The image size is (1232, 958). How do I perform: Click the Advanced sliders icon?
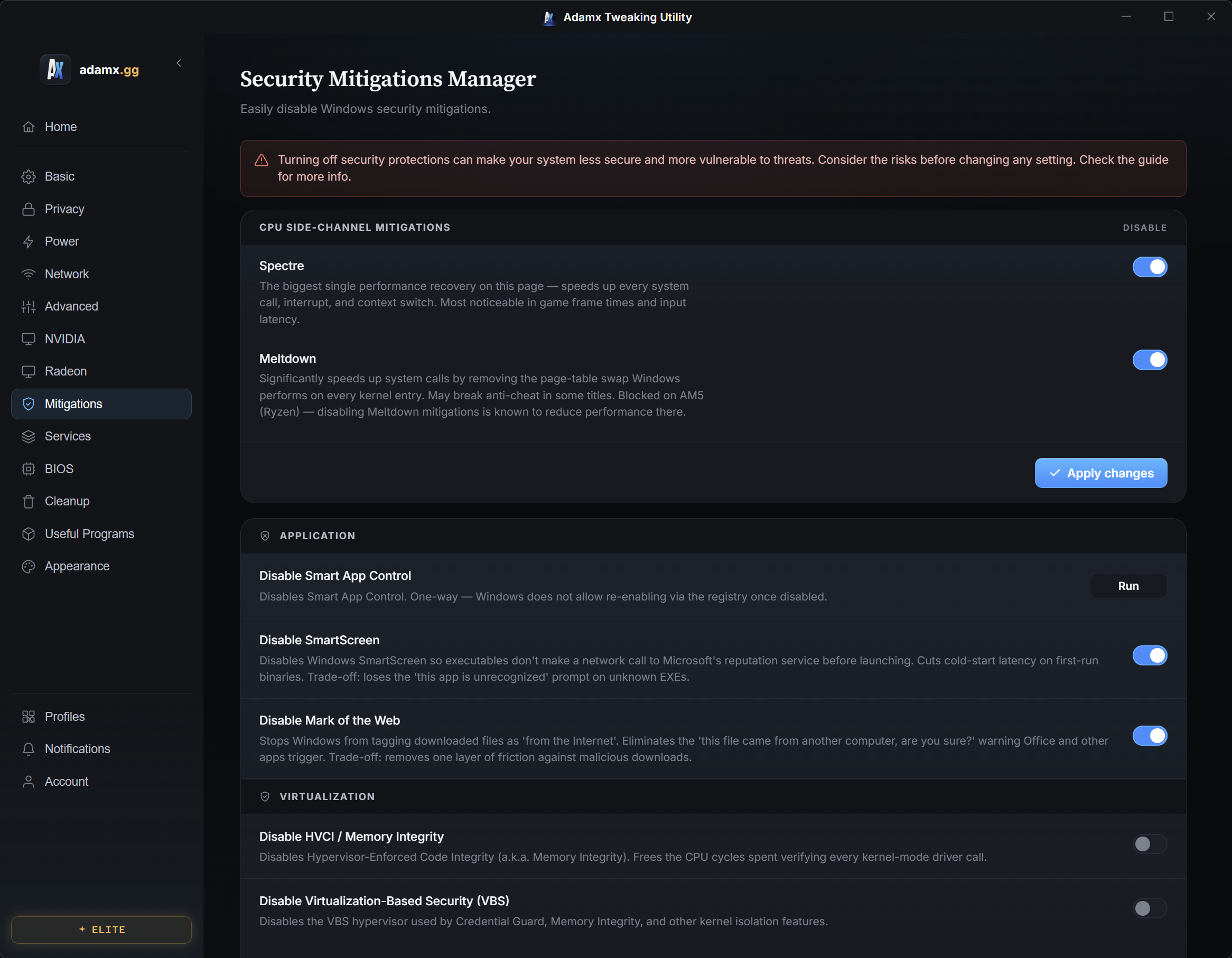28,306
